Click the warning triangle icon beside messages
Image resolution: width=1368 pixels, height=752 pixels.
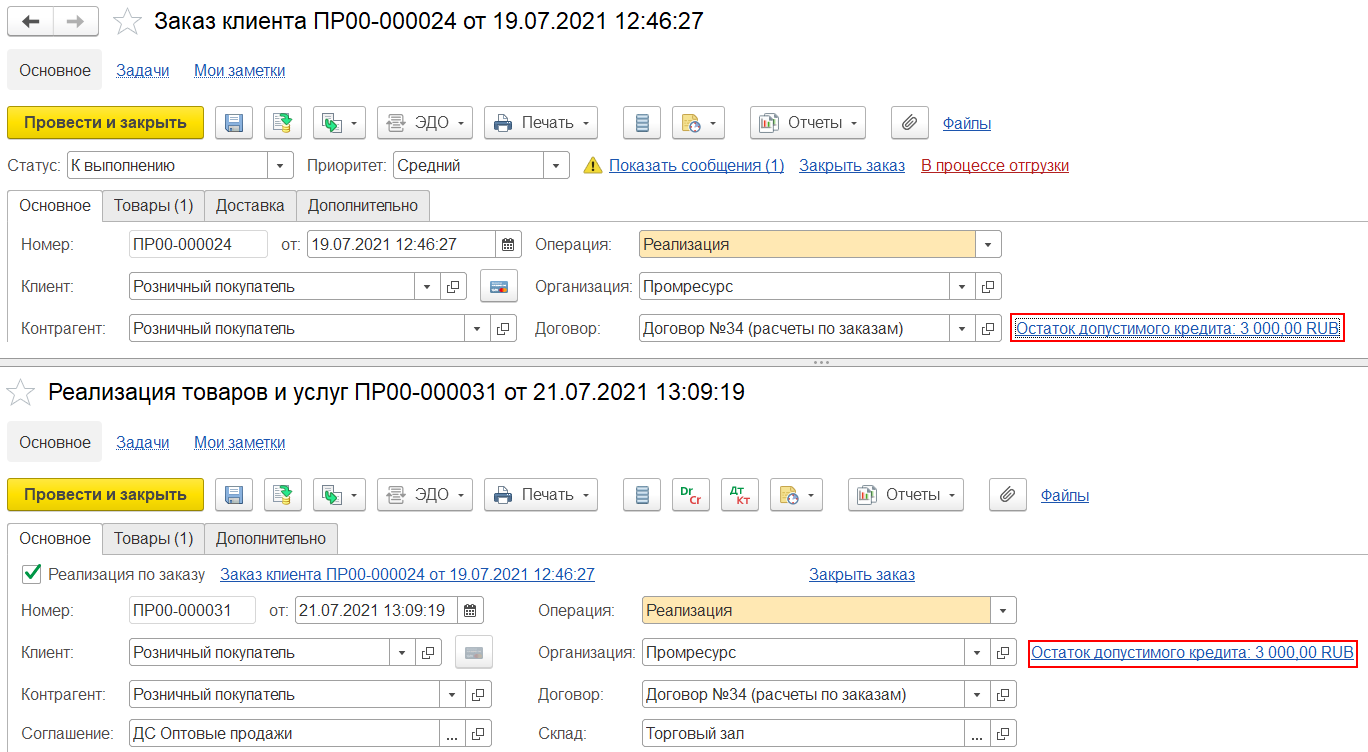(593, 166)
